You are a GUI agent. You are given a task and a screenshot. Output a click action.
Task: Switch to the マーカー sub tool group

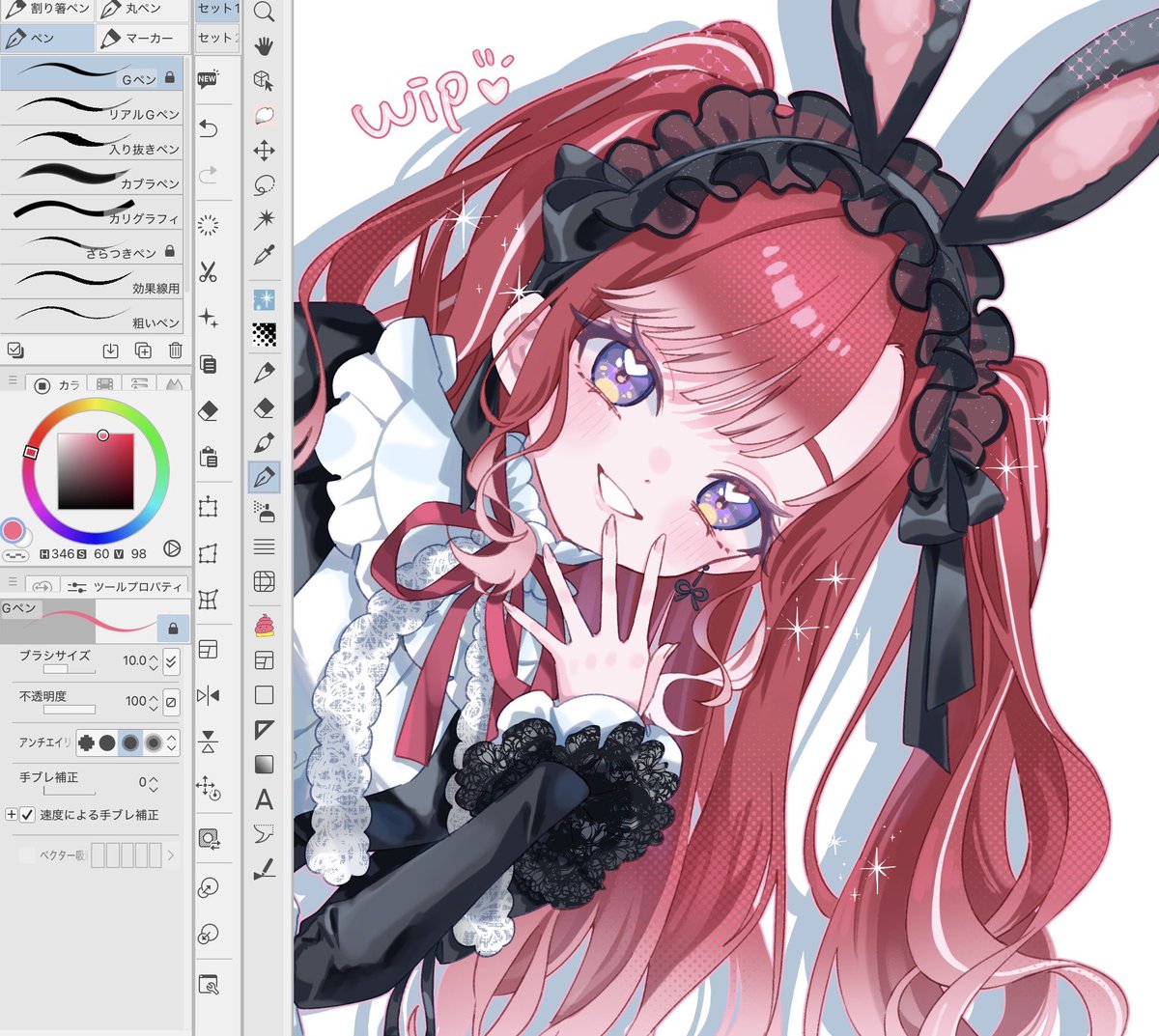[142, 39]
